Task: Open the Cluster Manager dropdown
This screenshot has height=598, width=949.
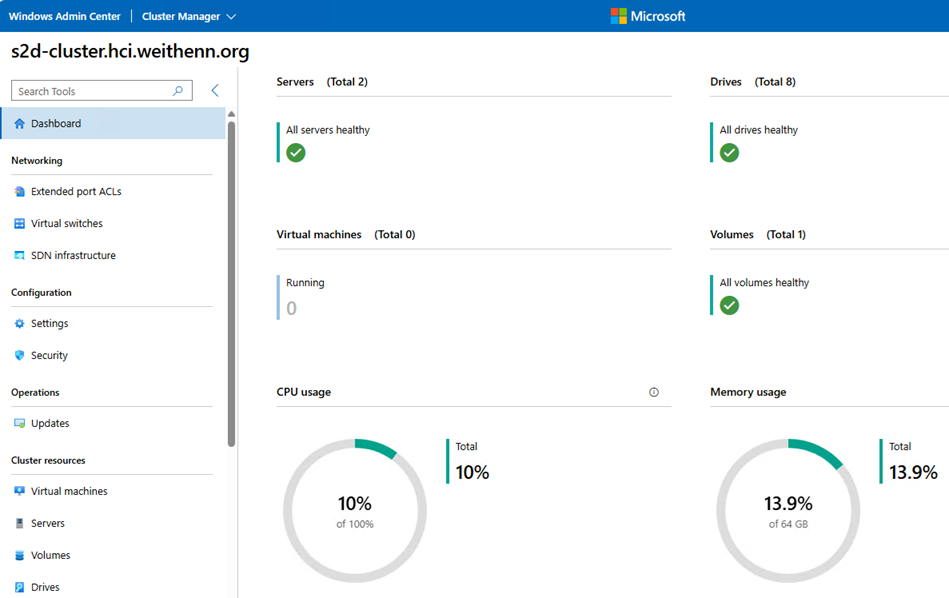Action: click(x=189, y=17)
